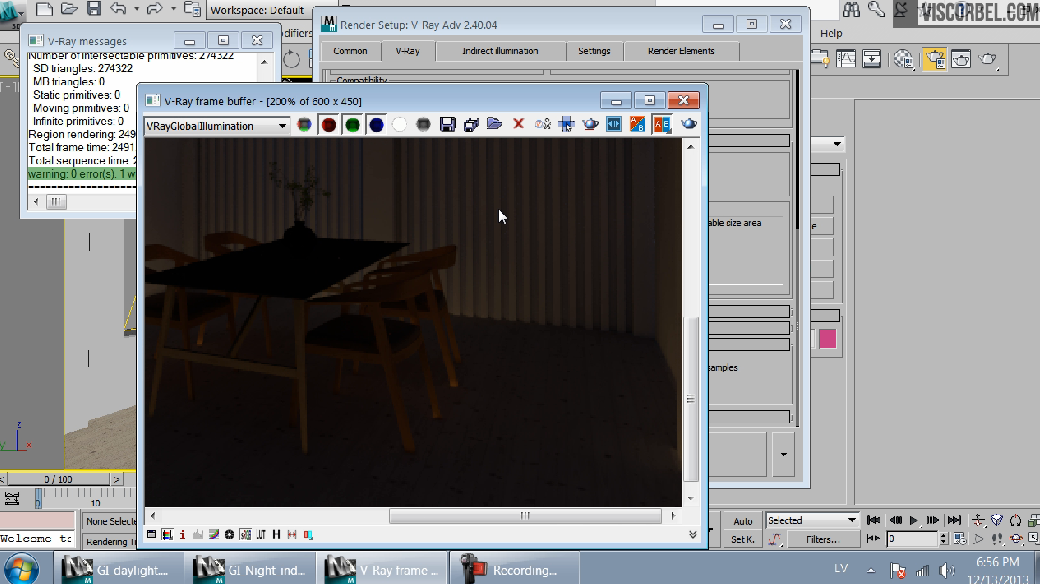
Task: Click Save File icon in quick toolbar
Action: pos(94,9)
